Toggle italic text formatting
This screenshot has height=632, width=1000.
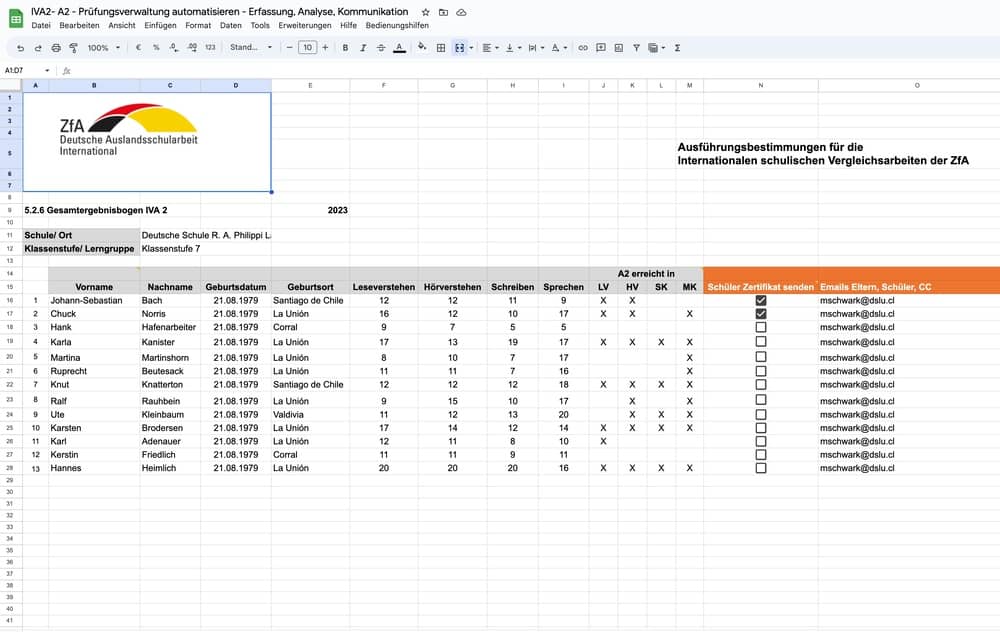(x=363, y=47)
